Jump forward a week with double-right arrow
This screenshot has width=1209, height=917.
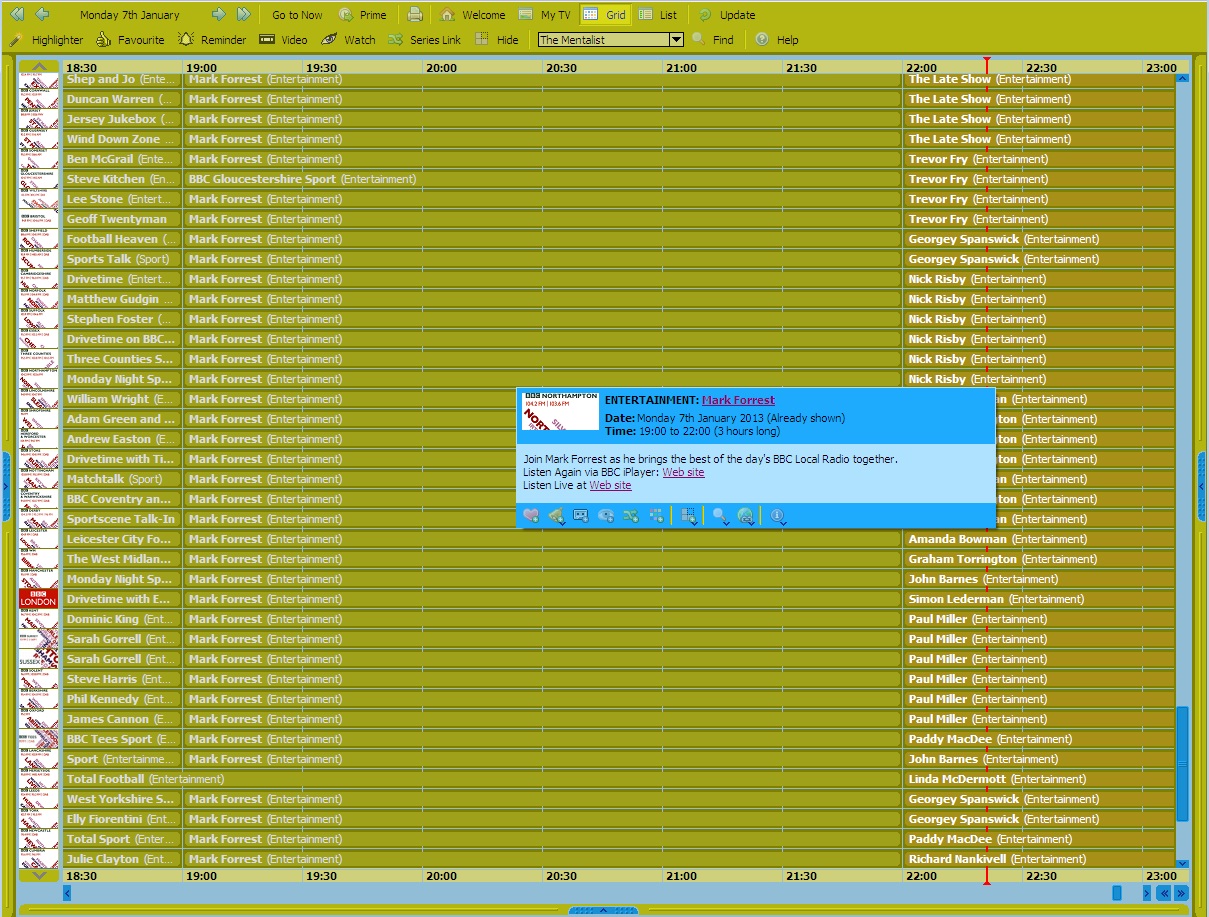(243, 15)
